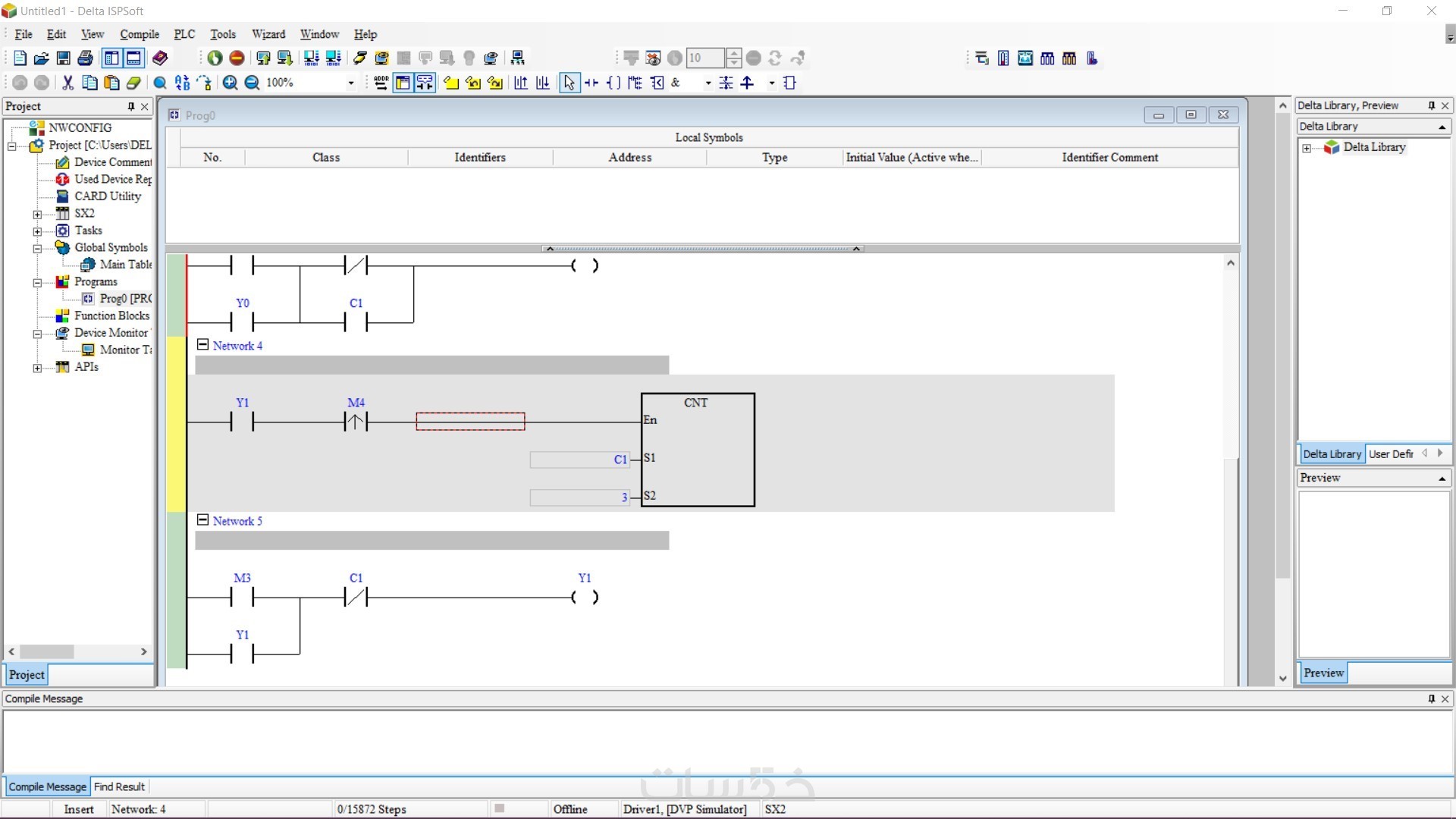
Task: Click the Cut scissors icon
Action: pos(67,83)
